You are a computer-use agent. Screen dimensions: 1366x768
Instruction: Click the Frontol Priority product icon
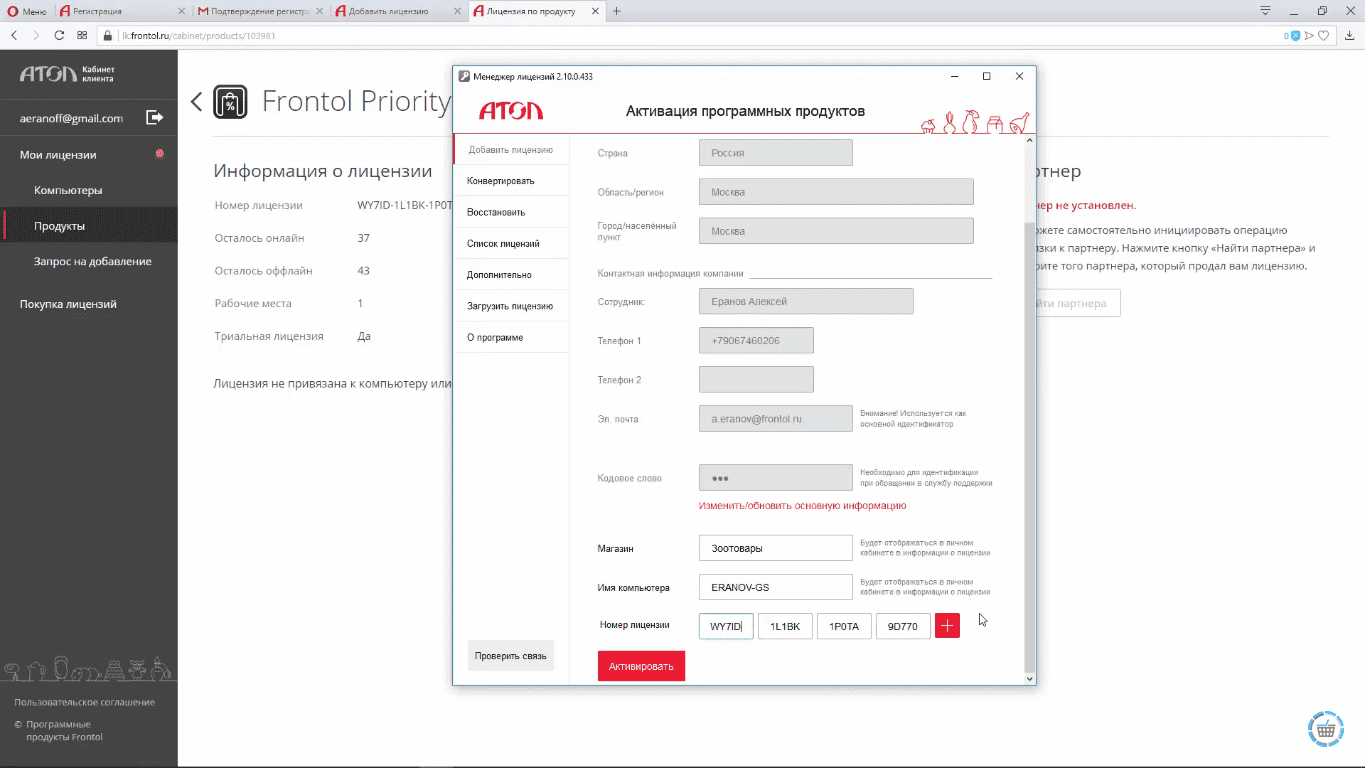(231, 102)
